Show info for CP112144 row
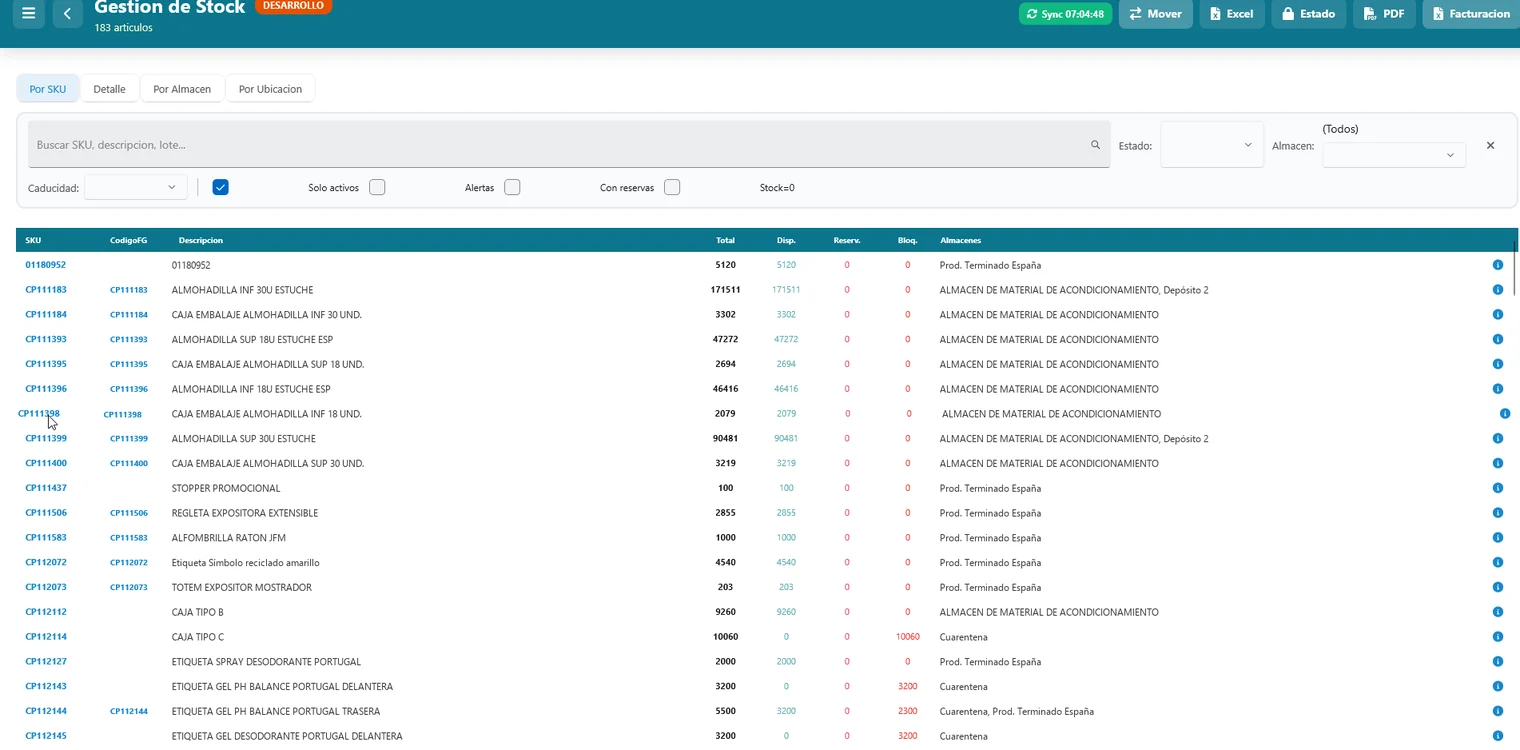This screenshot has height=750, width=1520. pyautogui.click(x=1498, y=711)
